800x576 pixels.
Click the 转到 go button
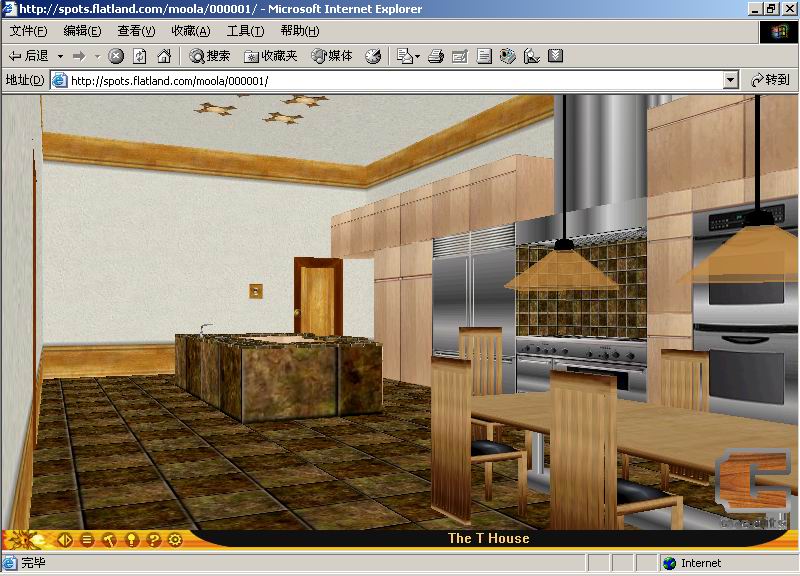(x=770, y=80)
